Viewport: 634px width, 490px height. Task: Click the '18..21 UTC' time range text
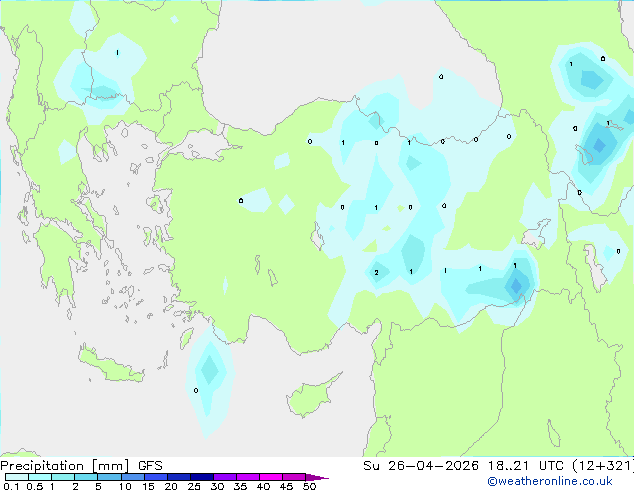coord(526,466)
